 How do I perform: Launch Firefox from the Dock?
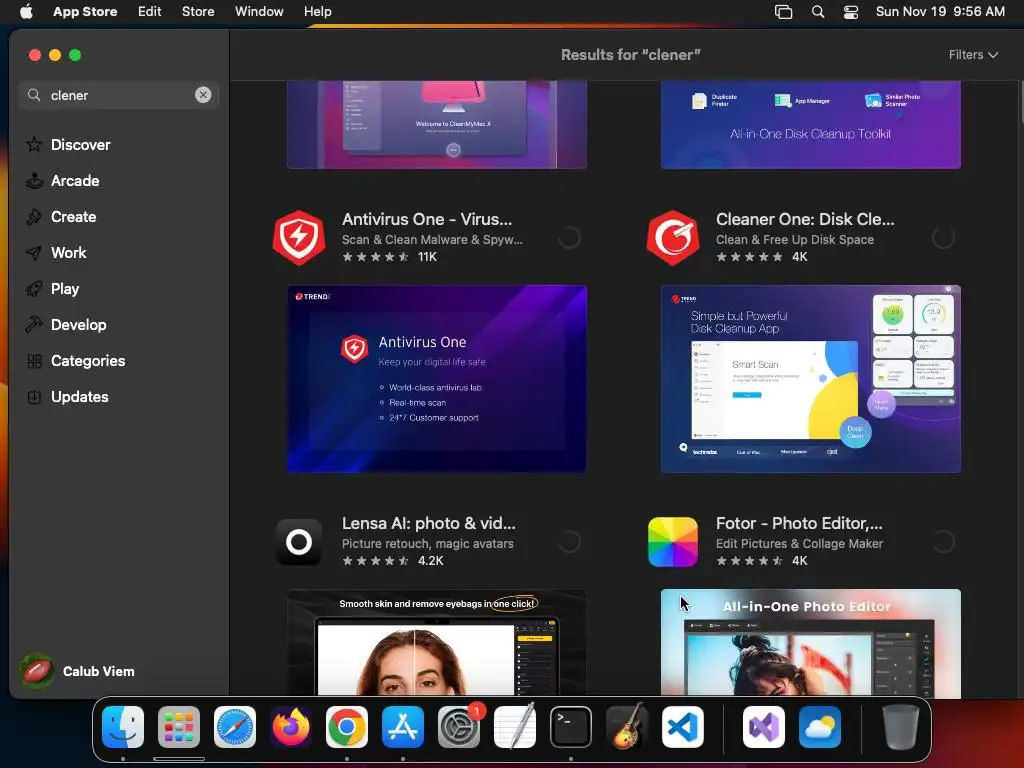pyautogui.click(x=291, y=727)
